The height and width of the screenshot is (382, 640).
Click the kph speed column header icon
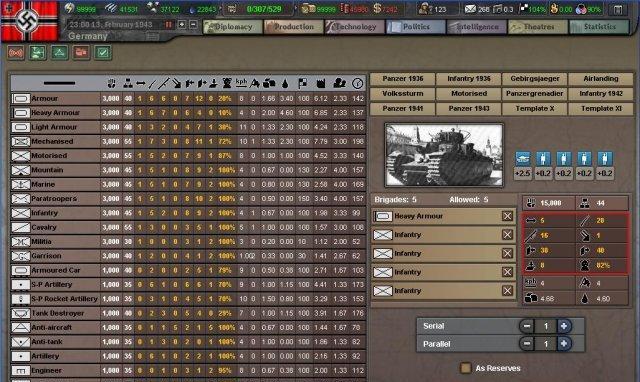point(241,83)
